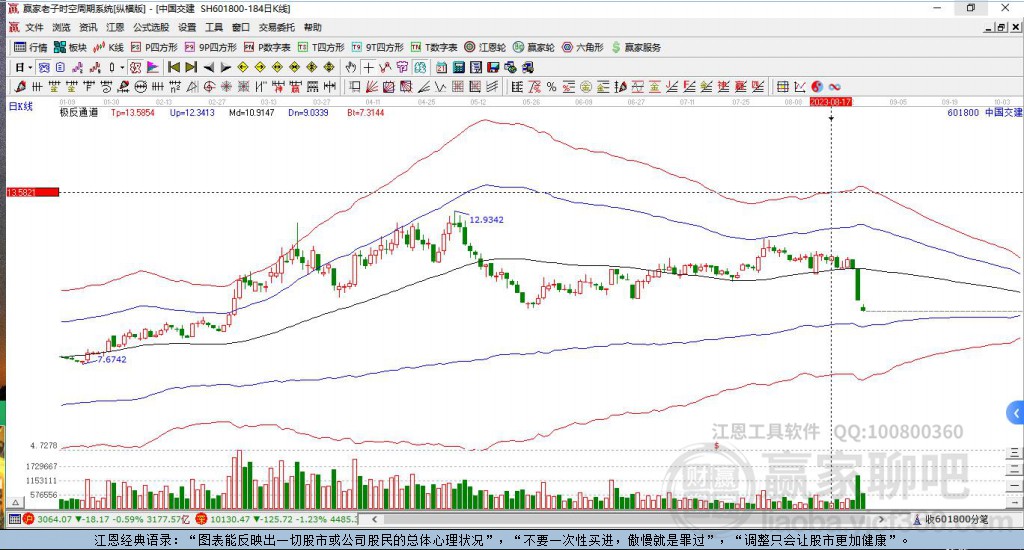Click the 7.6742 low price label

pyautogui.click(x=112, y=359)
